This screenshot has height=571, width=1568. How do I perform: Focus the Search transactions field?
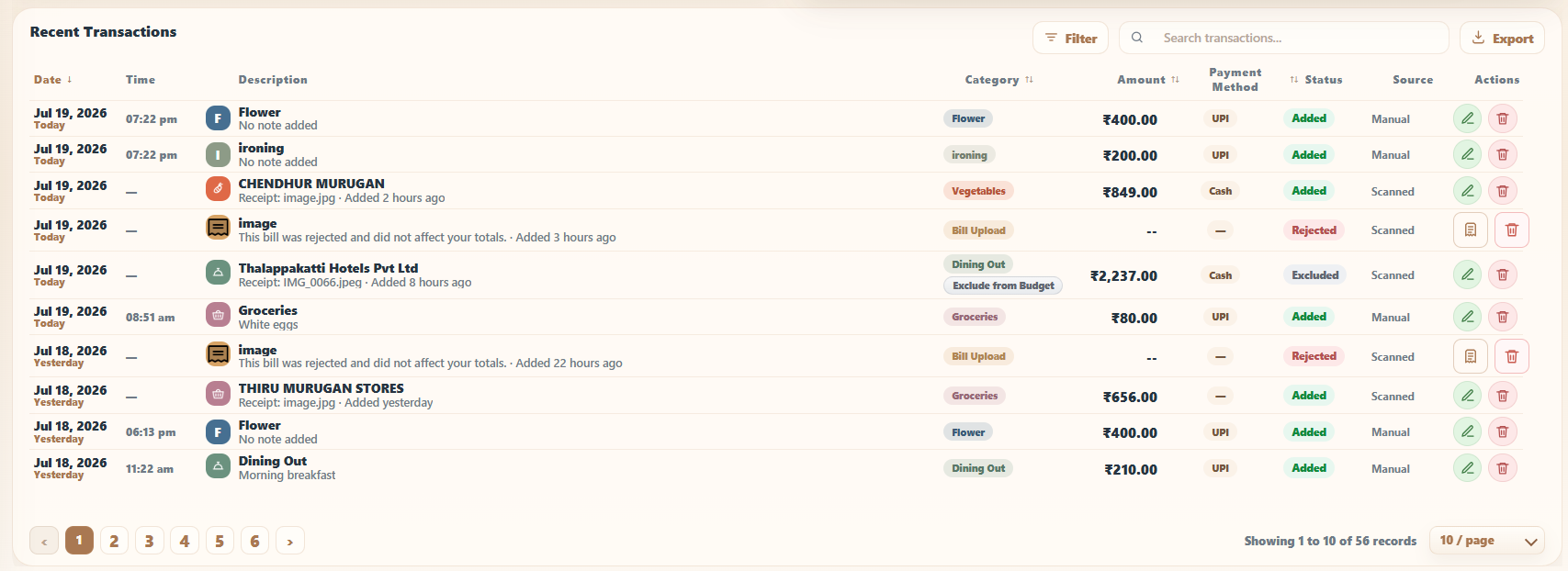point(1283,38)
